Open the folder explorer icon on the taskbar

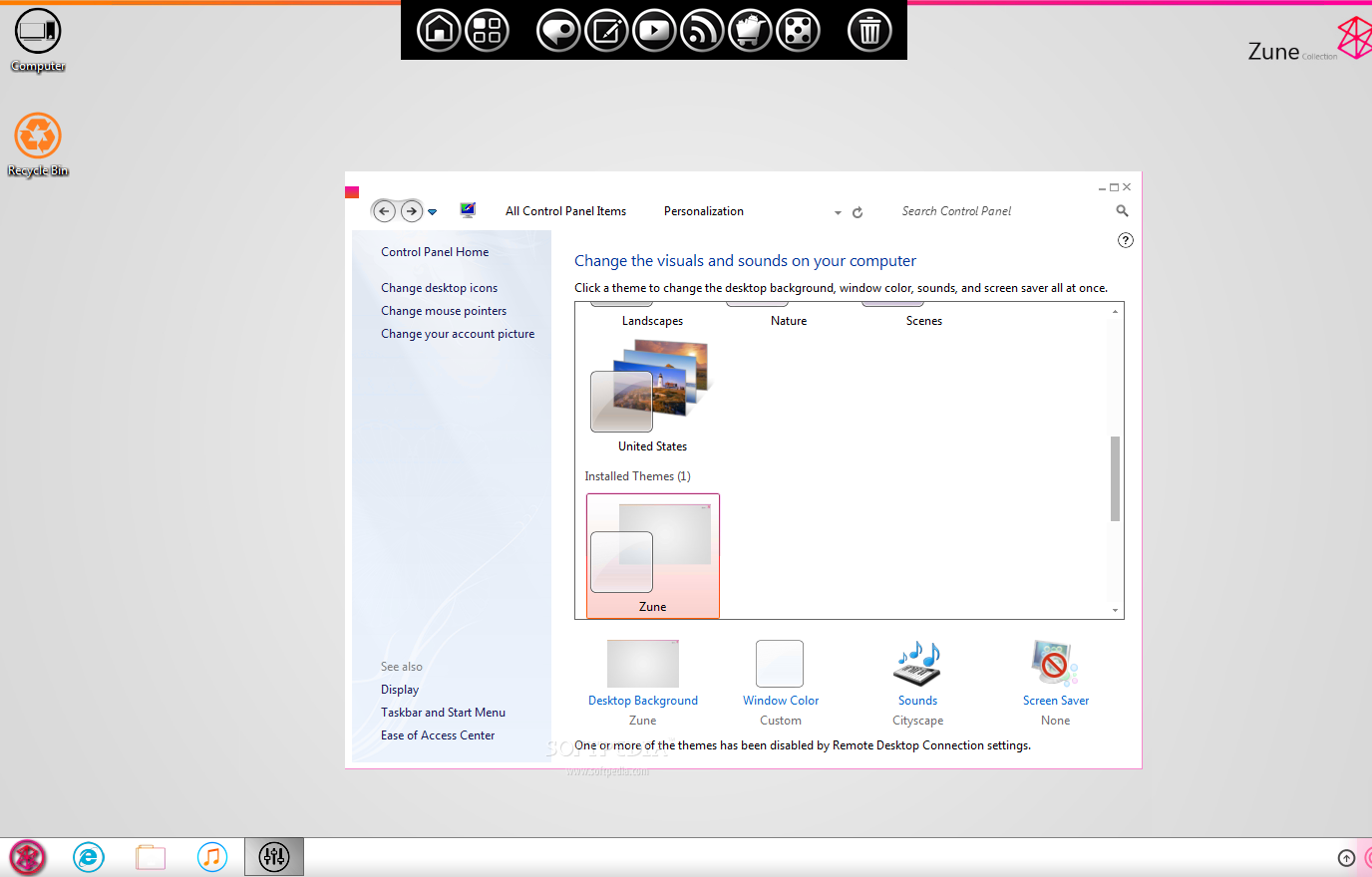coord(151,857)
